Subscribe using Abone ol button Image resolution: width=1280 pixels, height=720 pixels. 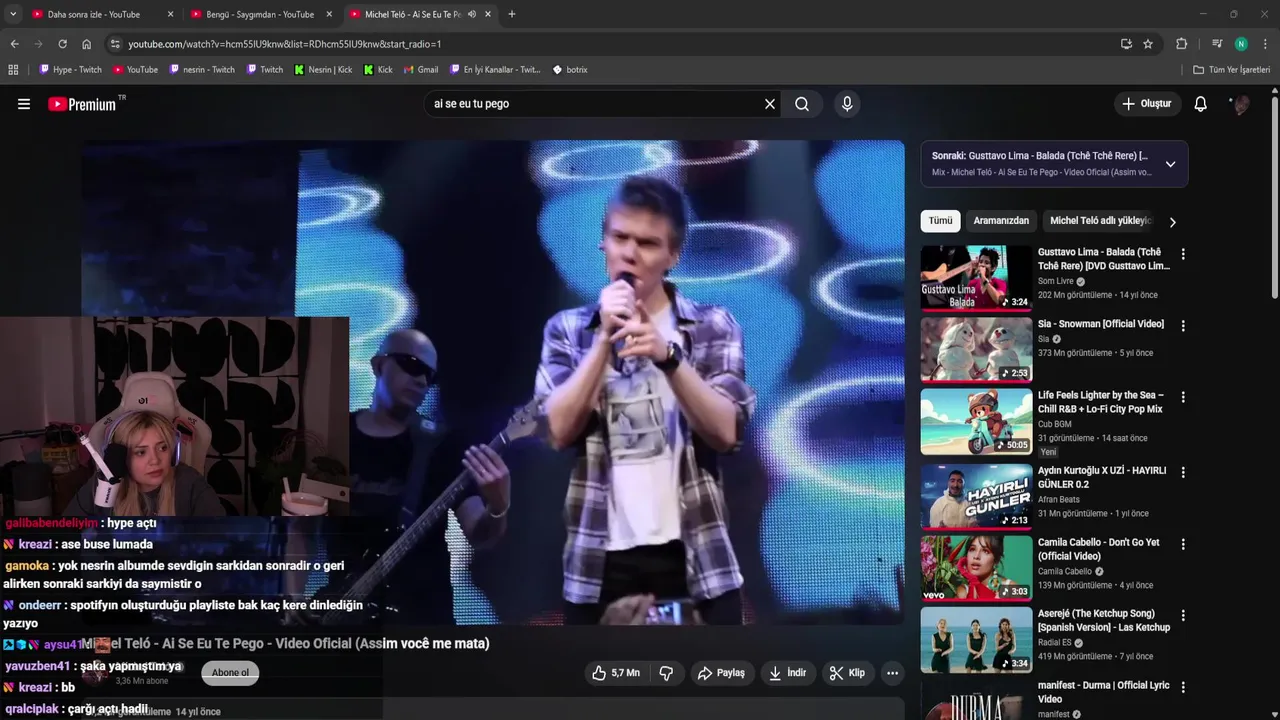(230, 673)
